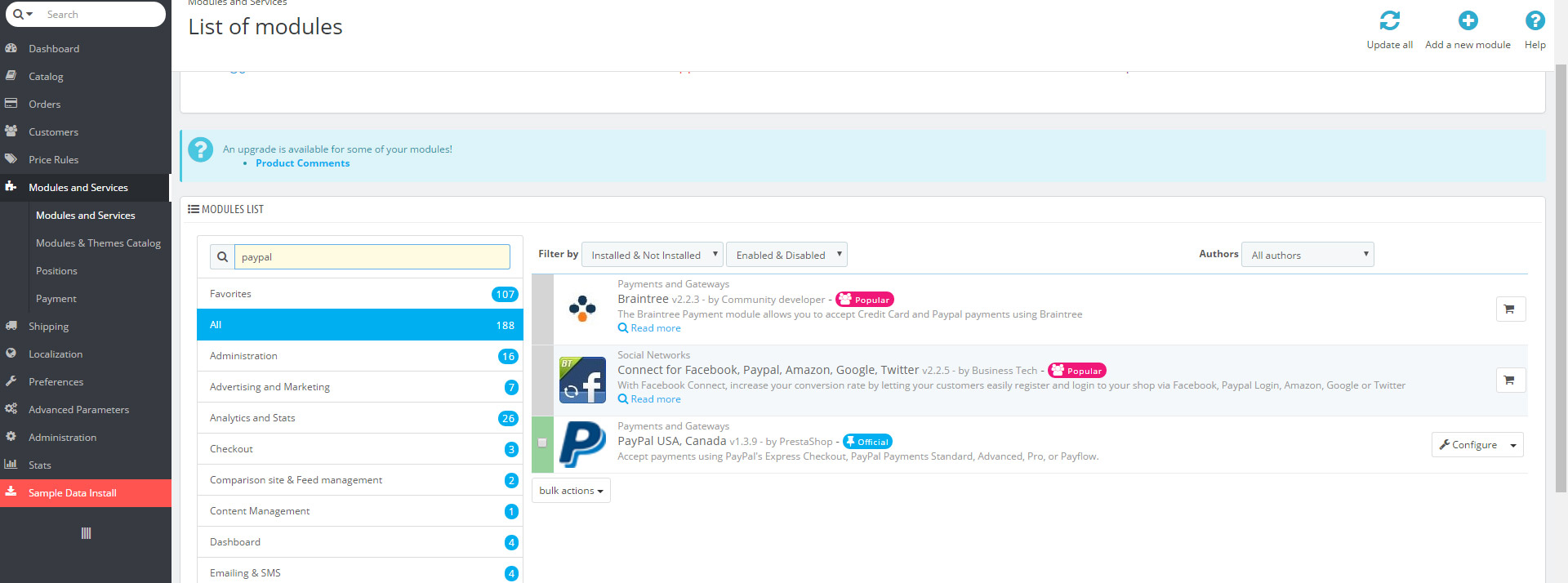Viewport: 1568px width, 583px height.
Task: Open the Installed & Not Installed filter dropdown
Action: pos(653,255)
